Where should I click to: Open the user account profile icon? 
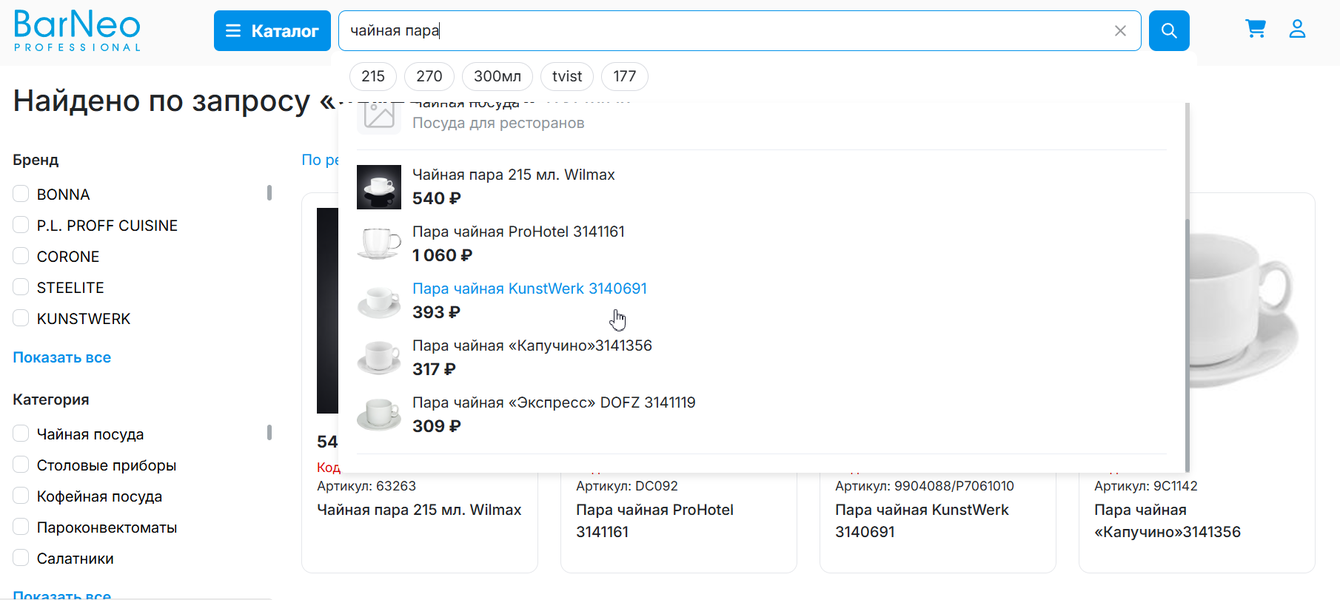1297,29
